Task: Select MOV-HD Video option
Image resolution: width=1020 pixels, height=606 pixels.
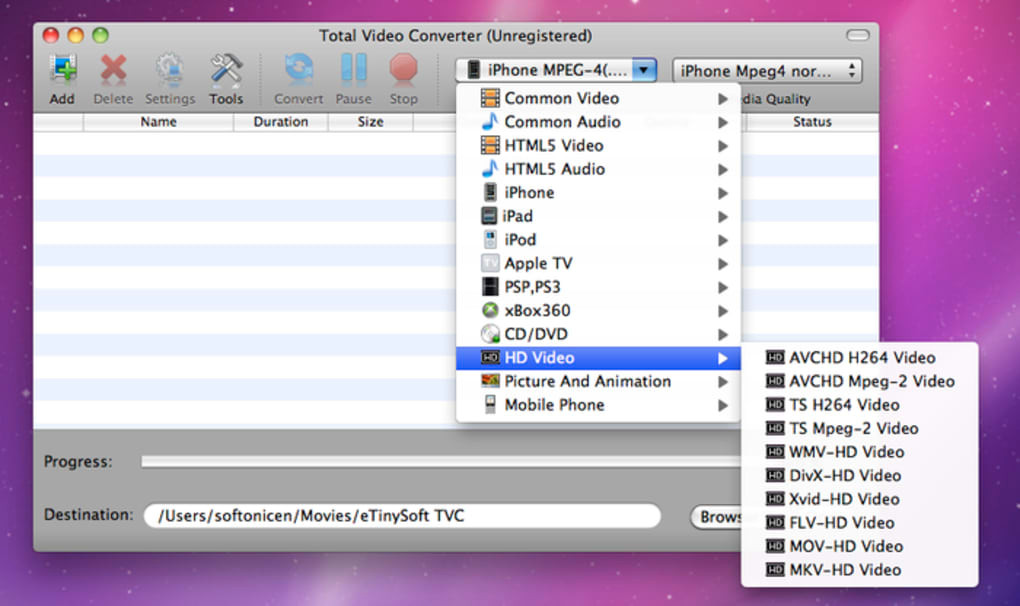Action: (x=859, y=546)
